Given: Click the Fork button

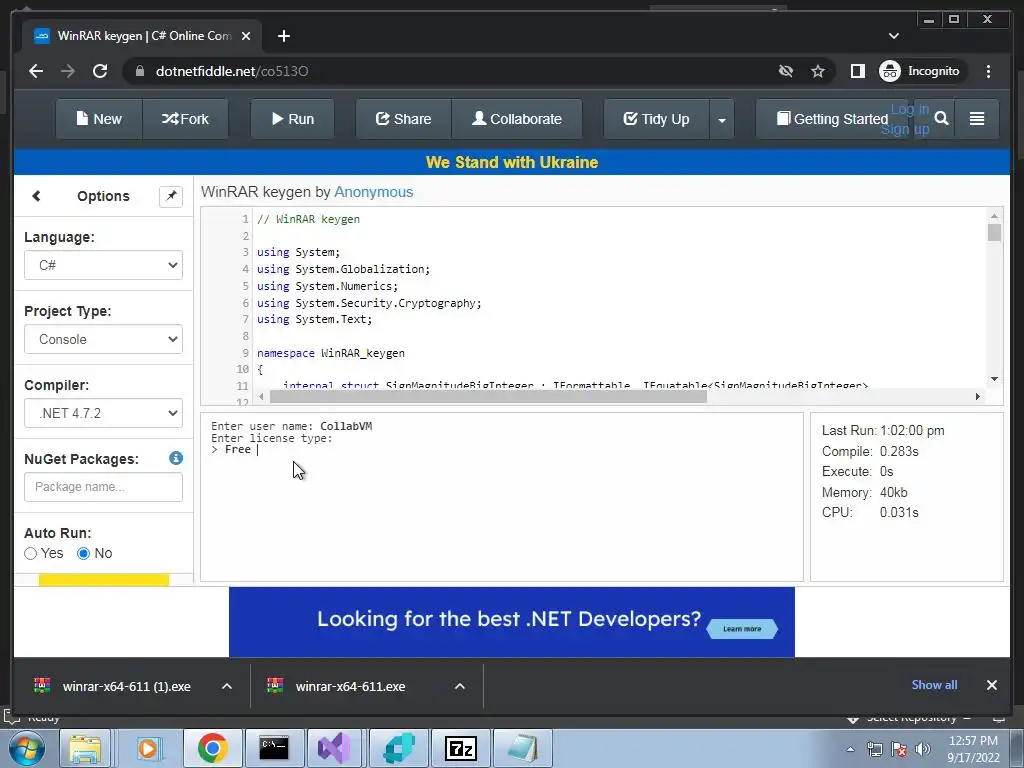Looking at the screenshot, I should point(185,119).
